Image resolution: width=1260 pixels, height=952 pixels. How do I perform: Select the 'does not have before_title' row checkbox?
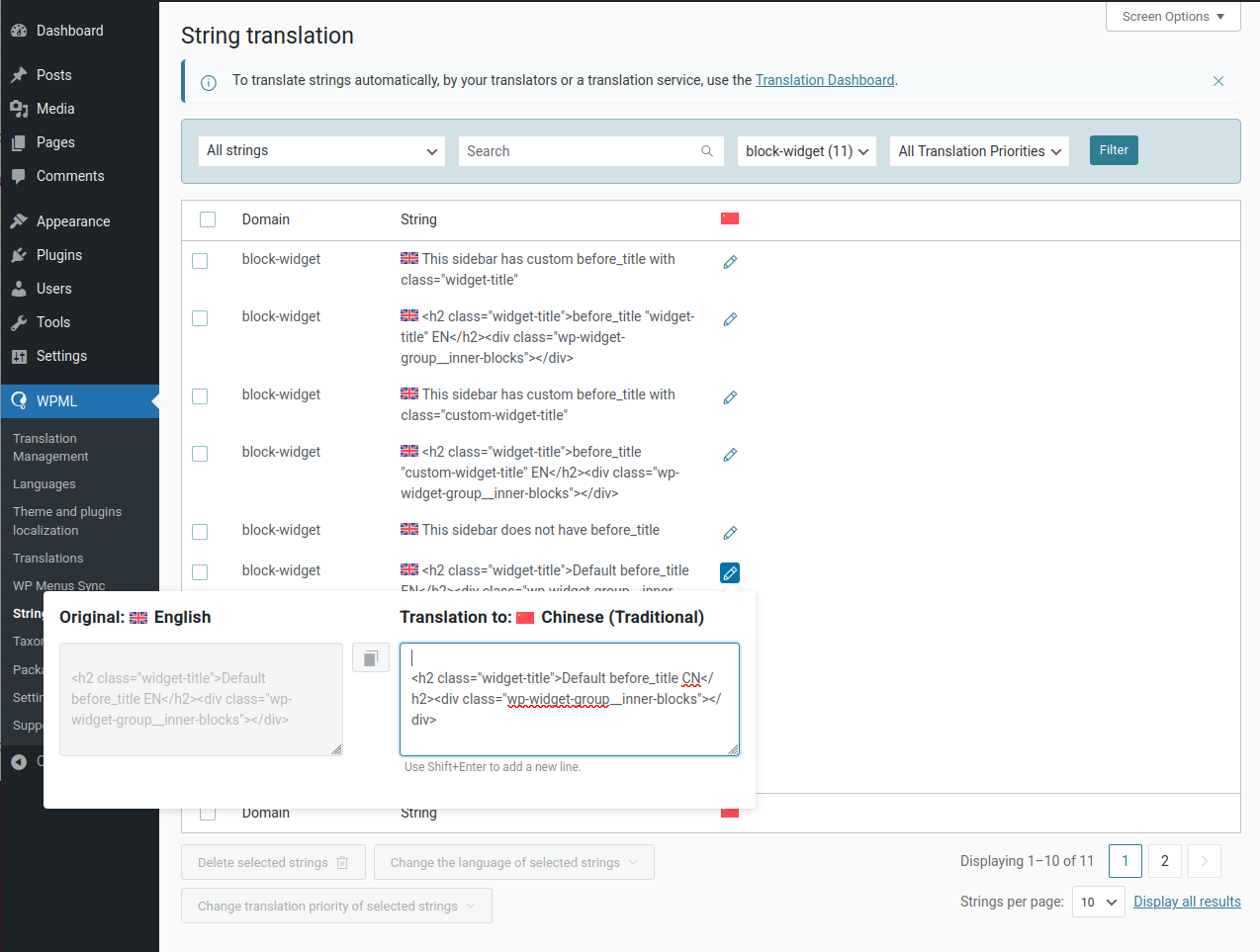(200, 532)
